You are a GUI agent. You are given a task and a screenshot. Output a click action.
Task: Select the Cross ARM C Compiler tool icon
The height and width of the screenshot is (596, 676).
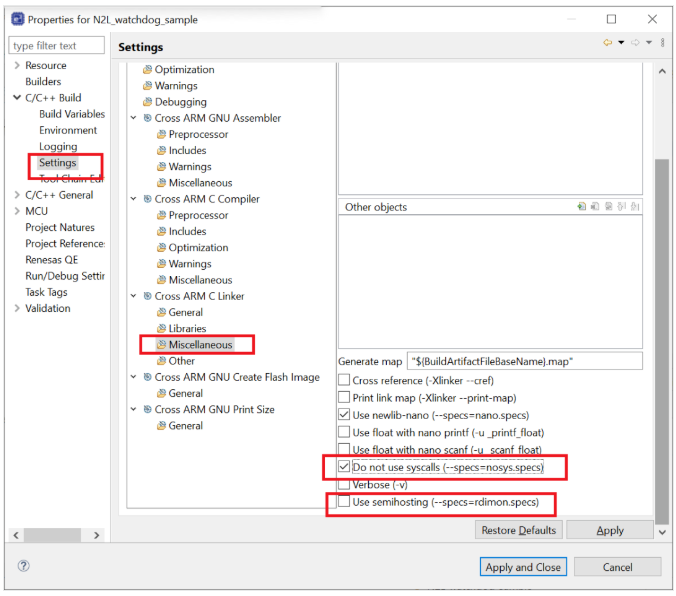[x=147, y=199]
